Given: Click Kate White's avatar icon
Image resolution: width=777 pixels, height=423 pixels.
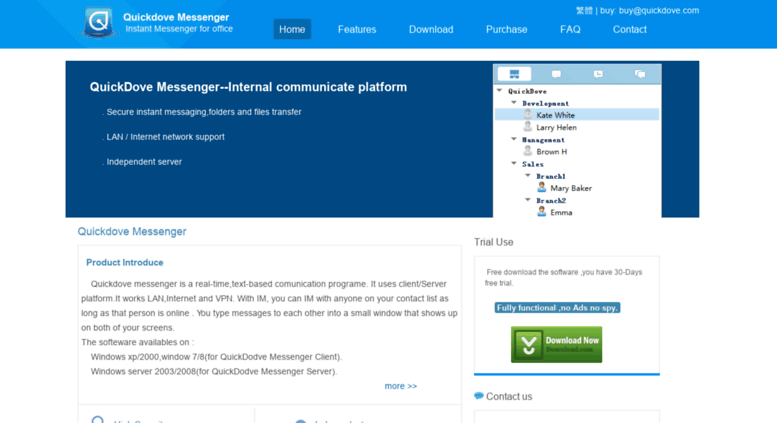Looking at the screenshot, I should click(528, 114).
